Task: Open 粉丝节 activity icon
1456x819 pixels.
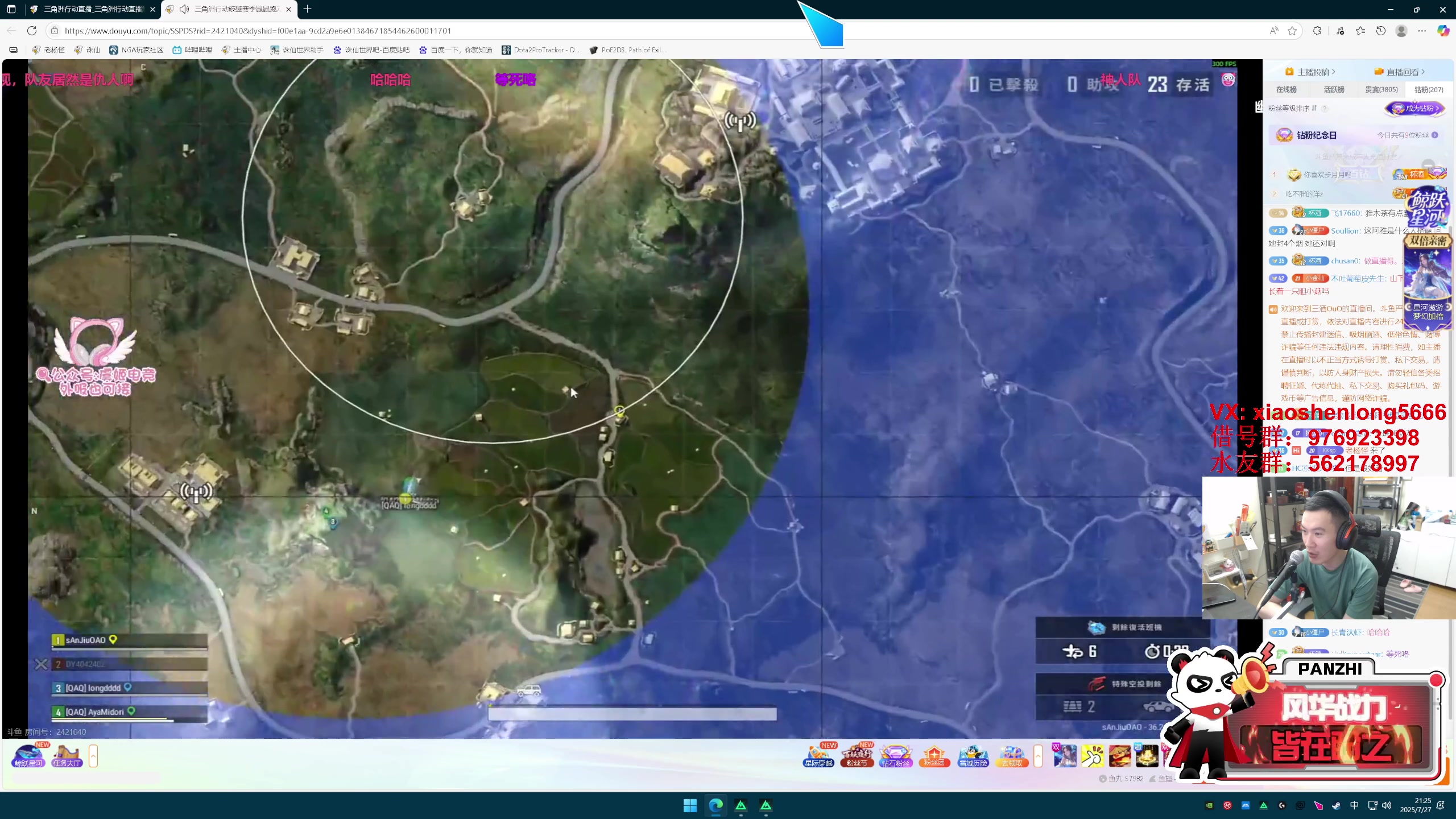Action: tap(857, 756)
